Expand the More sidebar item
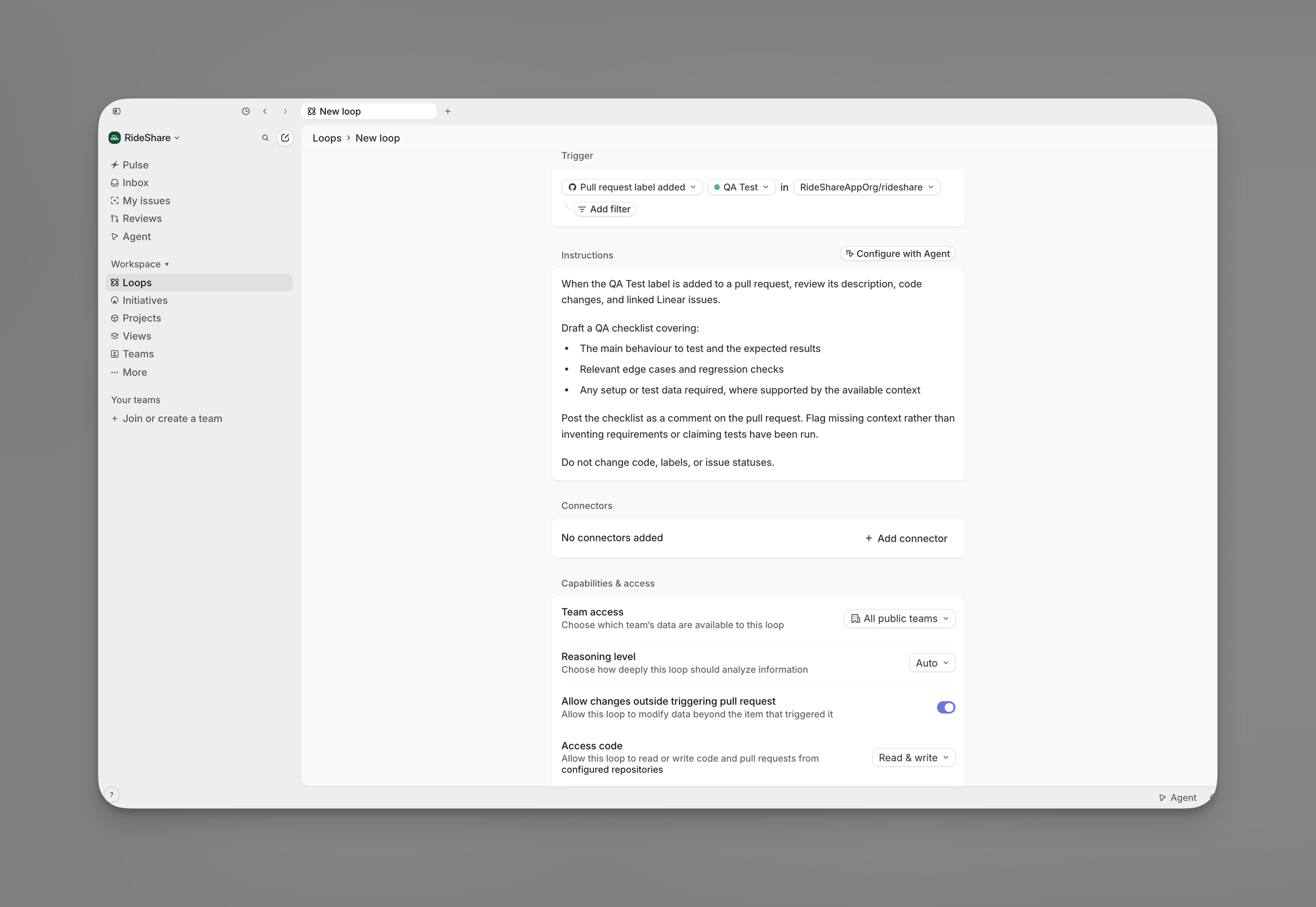The width and height of the screenshot is (1316, 907). [199, 372]
